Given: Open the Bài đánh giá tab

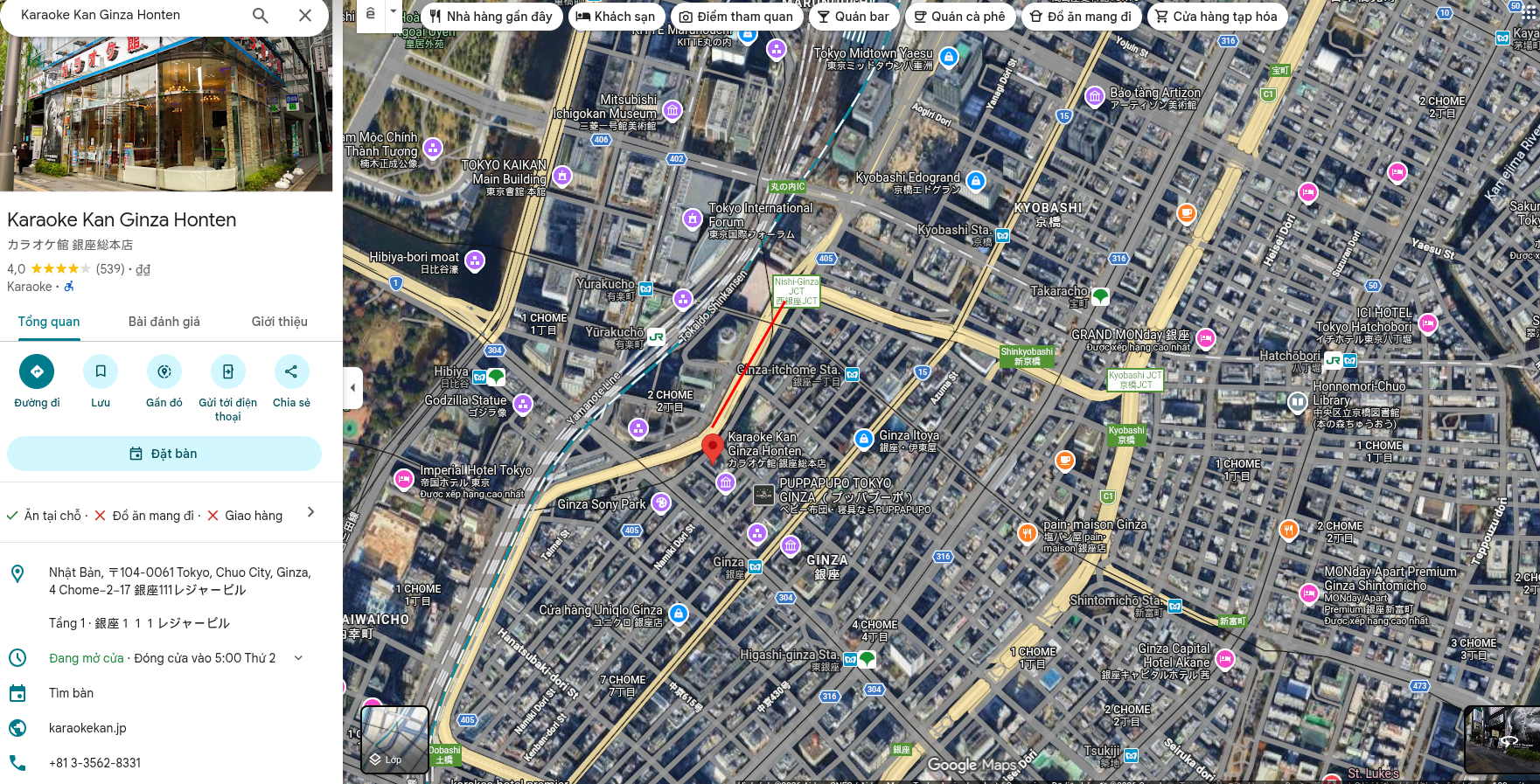Looking at the screenshot, I should tap(164, 322).
